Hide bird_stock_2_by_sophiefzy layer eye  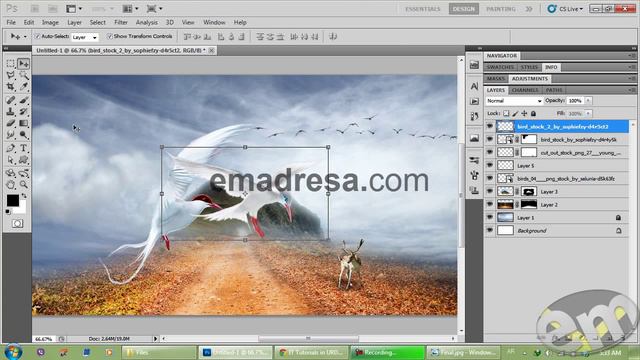tap(490, 127)
